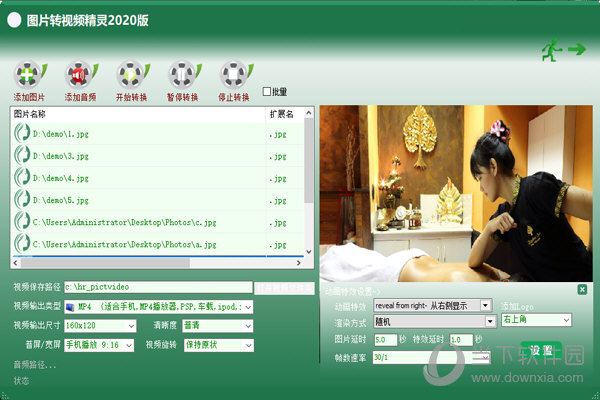Click the leaf icon beside Photos\a.jpg
The height and width of the screenshot is (400, 600).
(22, 244)
